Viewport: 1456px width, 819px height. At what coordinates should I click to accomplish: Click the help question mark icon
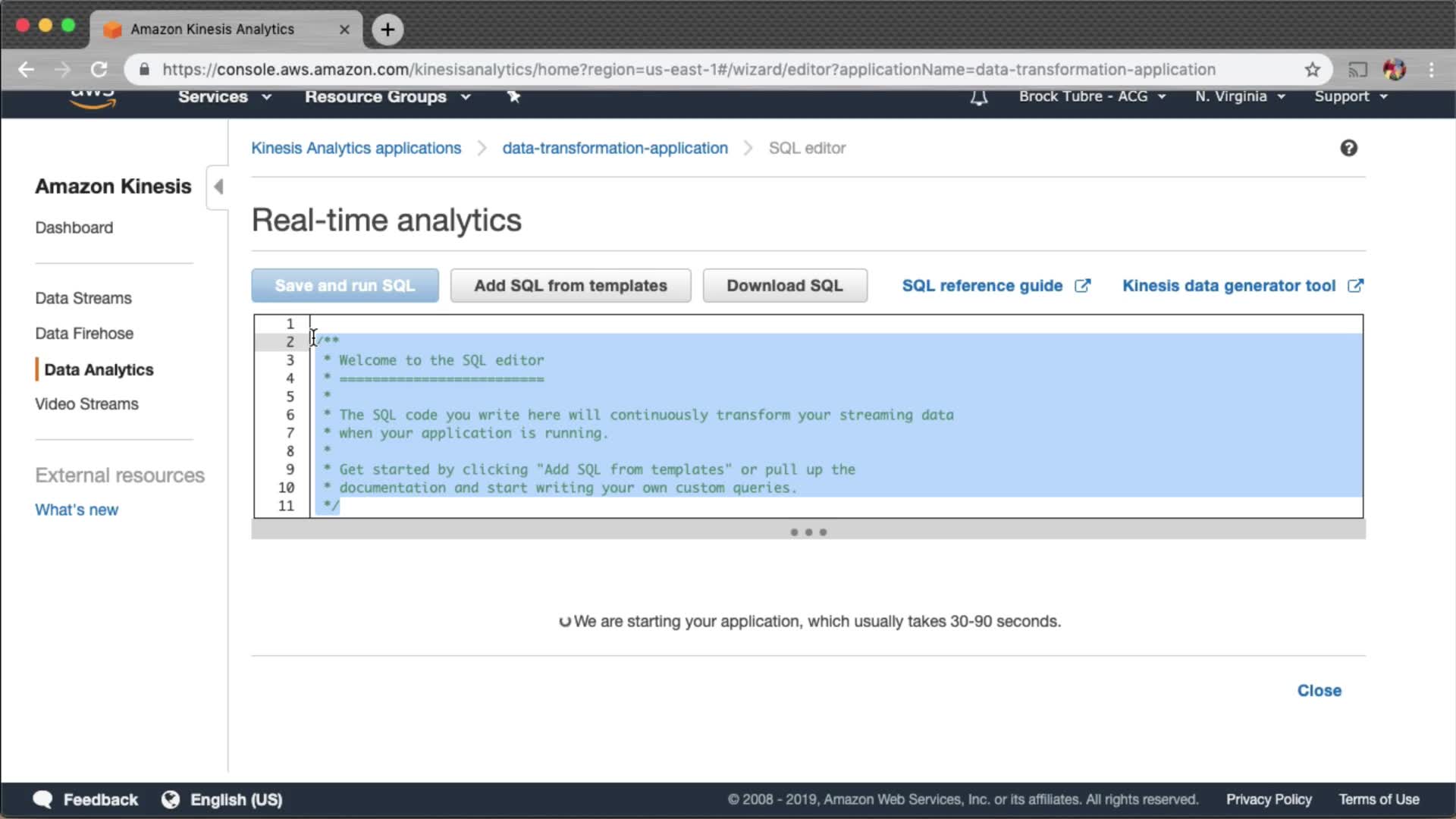pos(1348,148)
